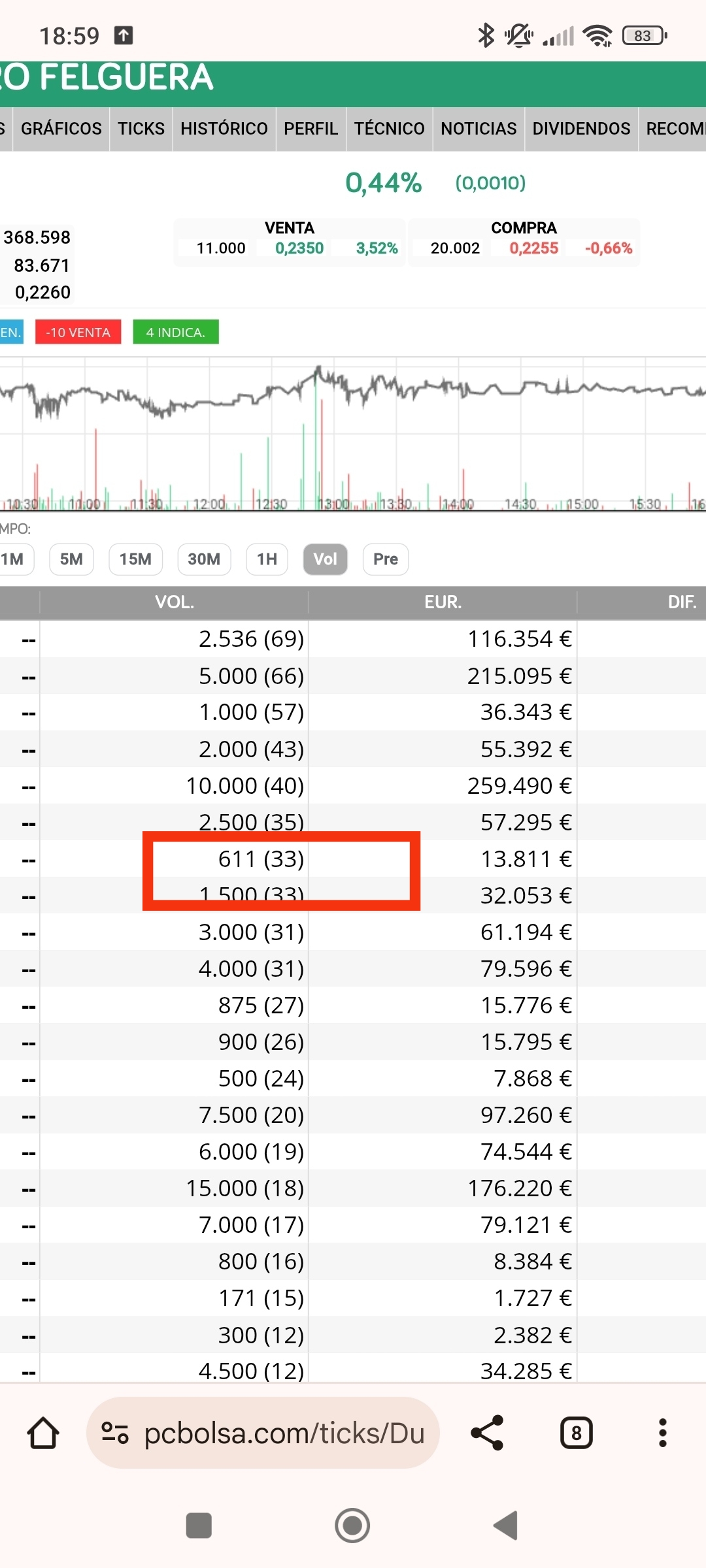706x1568 pixels.
Task: Tap the pcbolsa.com address bar
Action: pyautogui.click(x=263, y=1433)
